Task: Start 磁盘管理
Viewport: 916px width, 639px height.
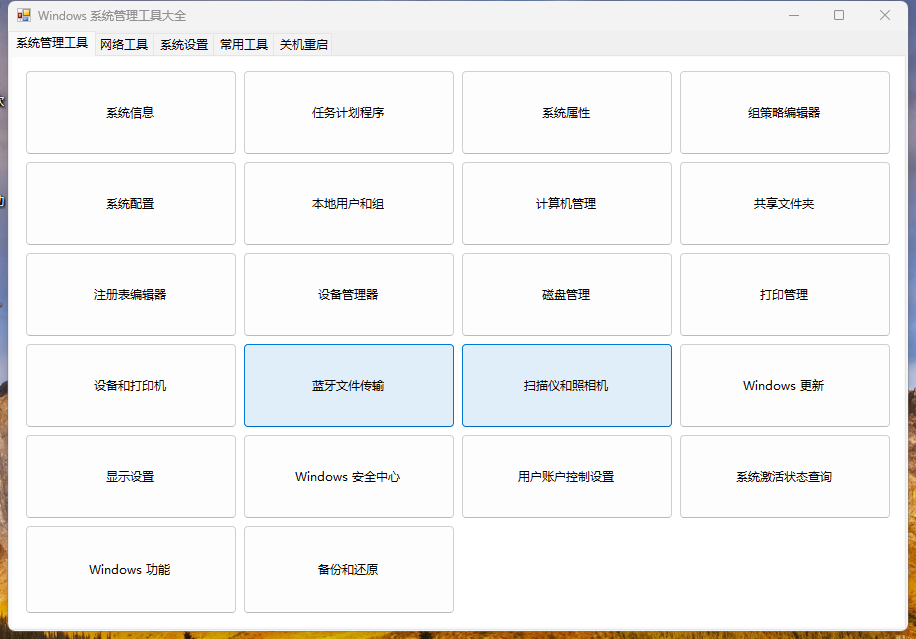Action: [x=566, y=295]
